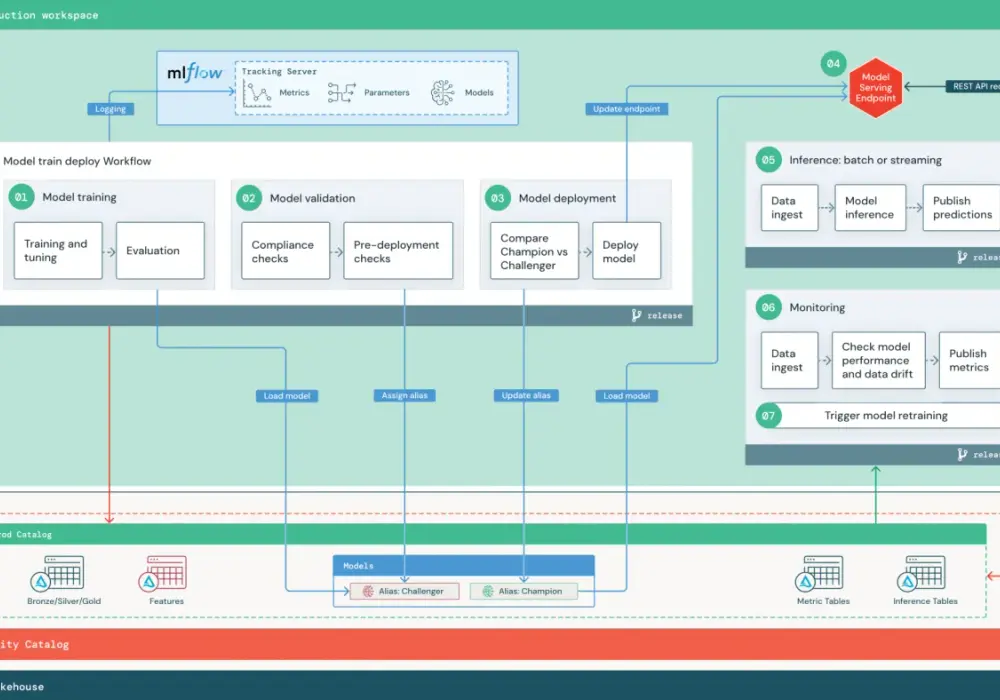
Task: Click the Training and tuning box
Action: click(x=58, y=251)
